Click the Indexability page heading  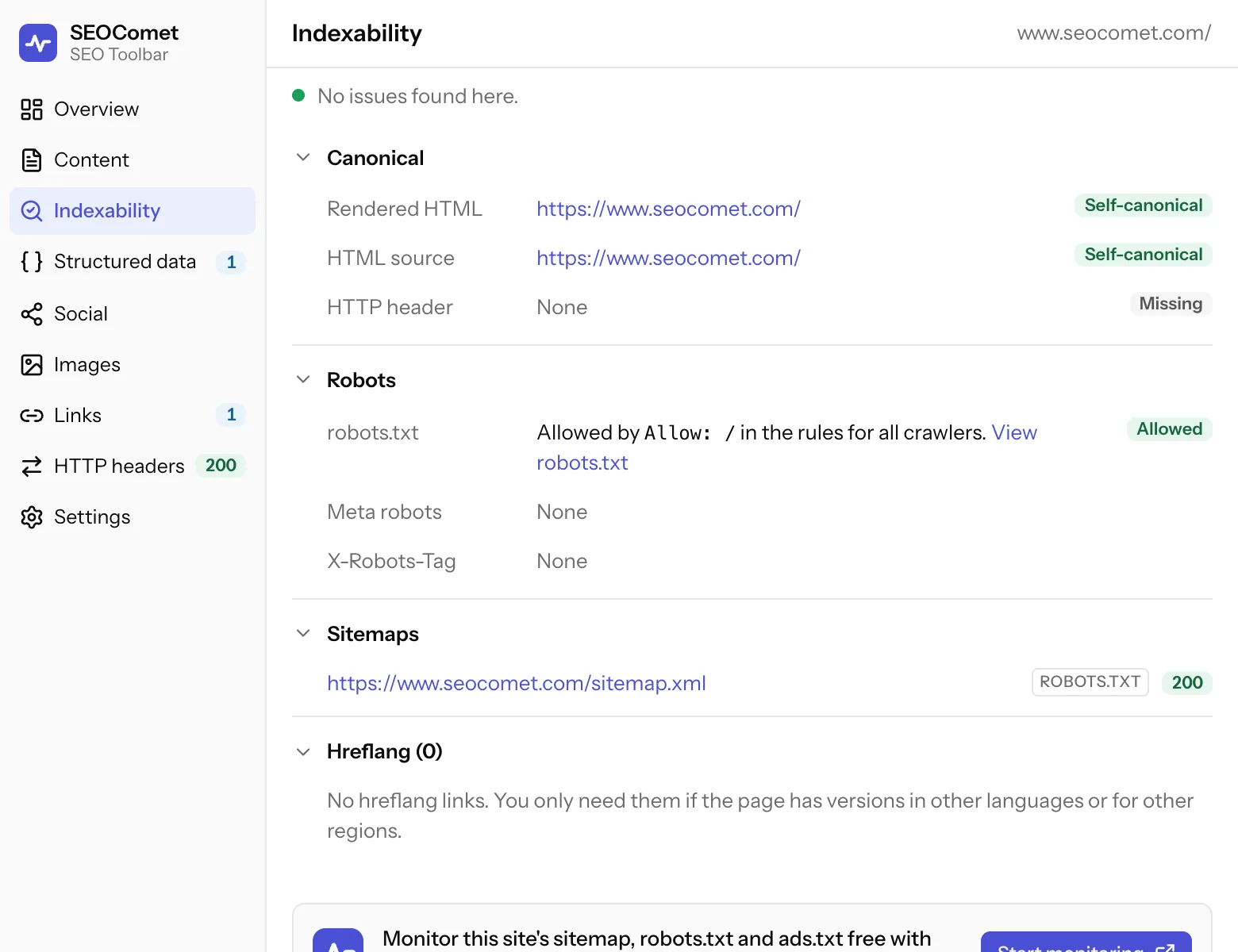(357, 33)
